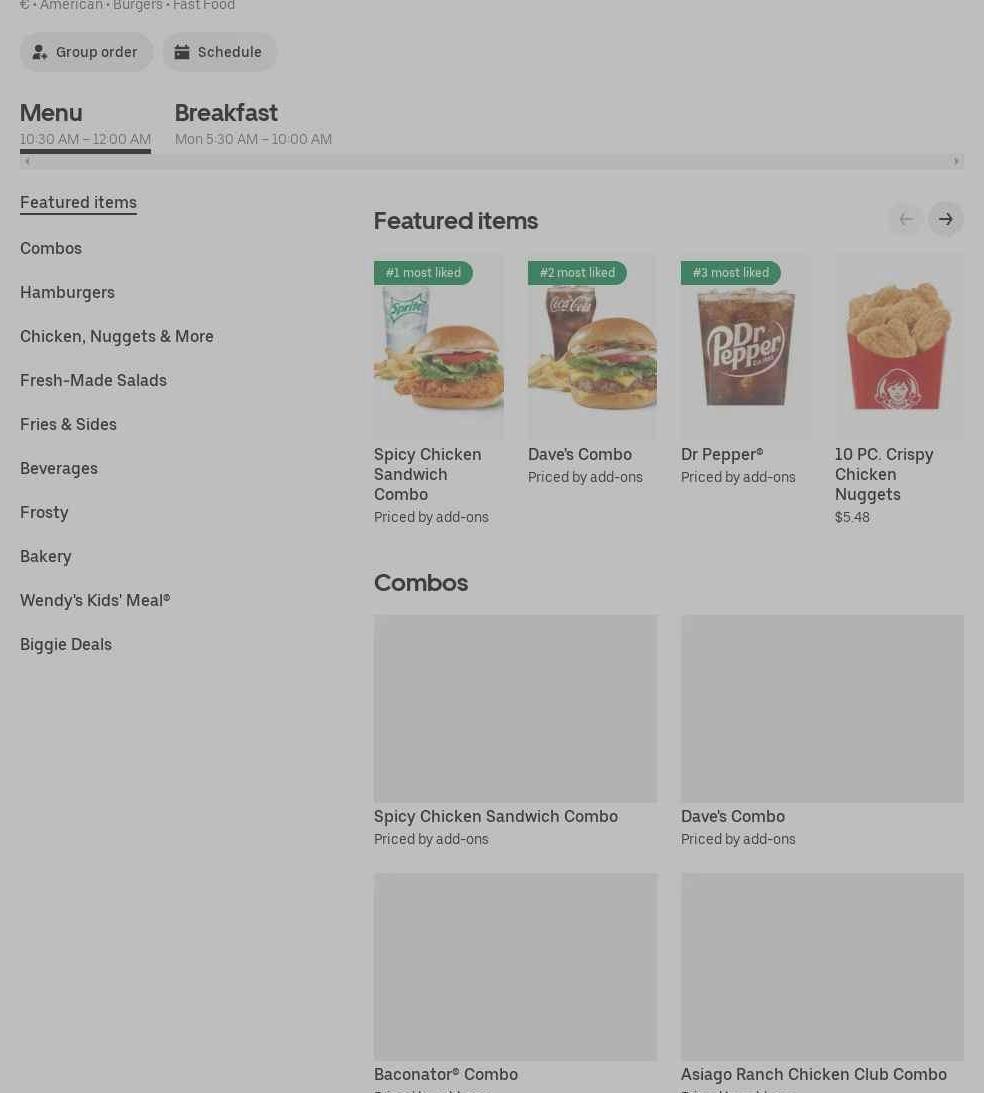Open Dave's Combo in Combos section
The width and height of the screenshot is (984, 1093).
point(822,732)
